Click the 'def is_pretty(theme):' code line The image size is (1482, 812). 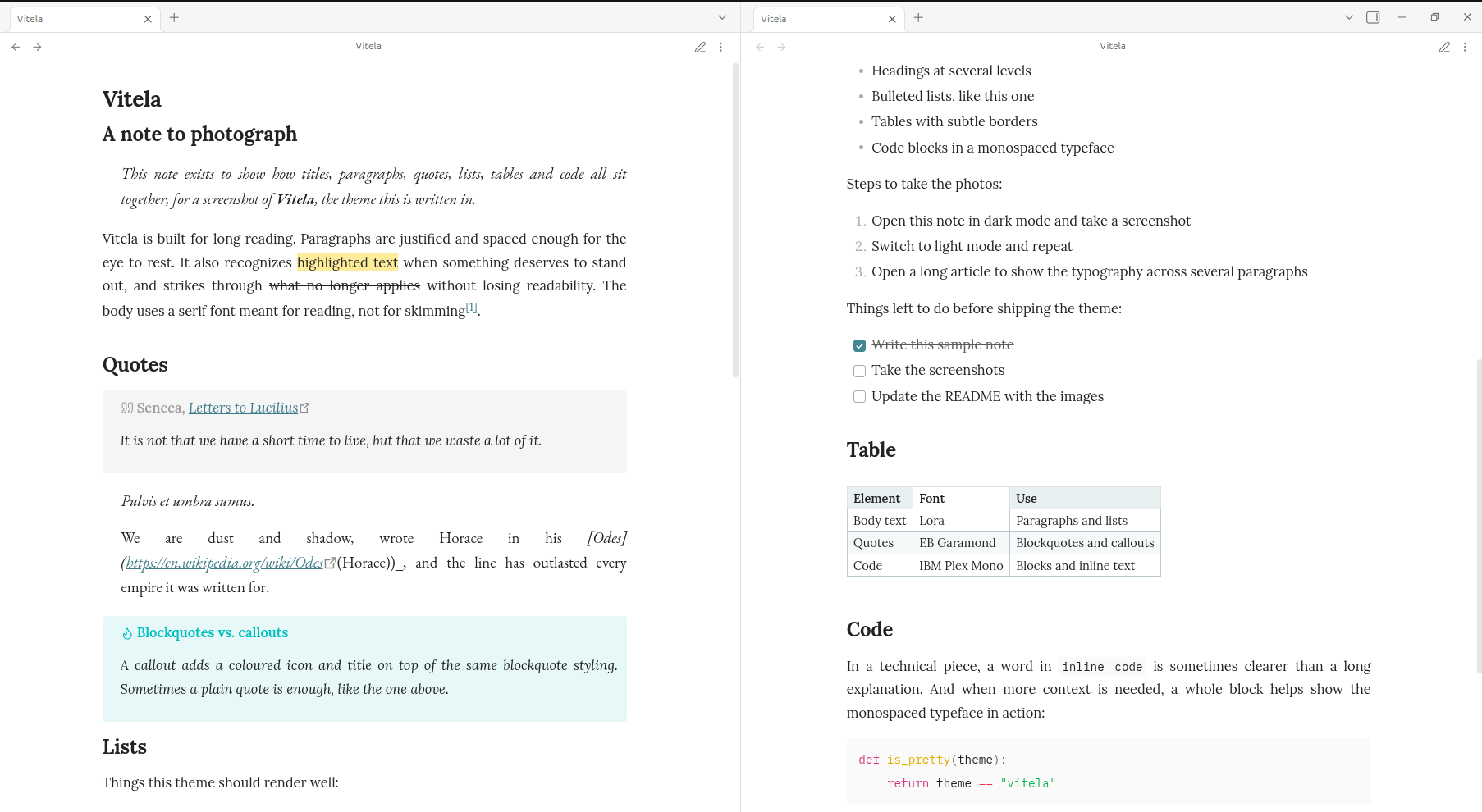[x=932, y=760]
